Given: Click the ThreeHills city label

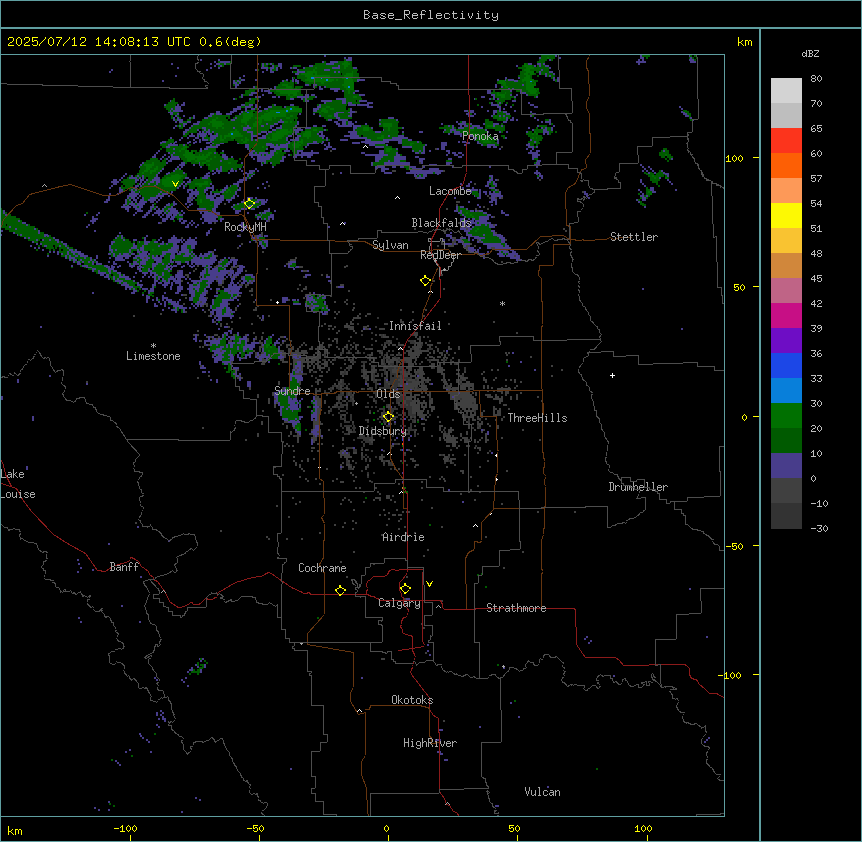Looking at the screenshot, I should tap(537, 418).
